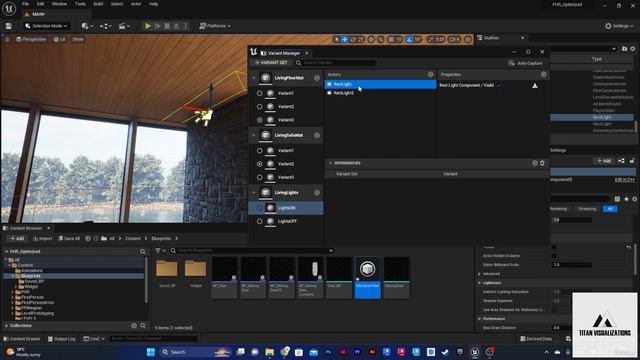Click the record property value icon
The height and width of the screenshot is (360, 640).
pyautogui.click(x=535, y=86)
